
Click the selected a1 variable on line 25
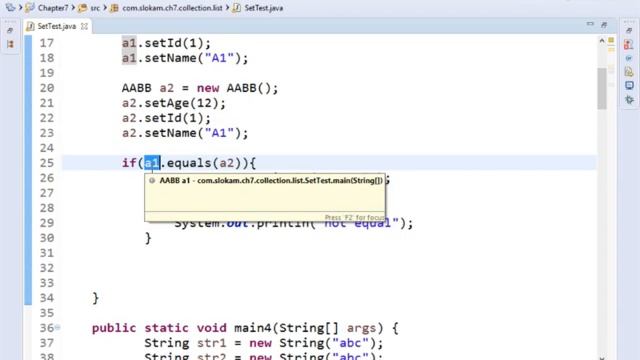tap(152, 163)
